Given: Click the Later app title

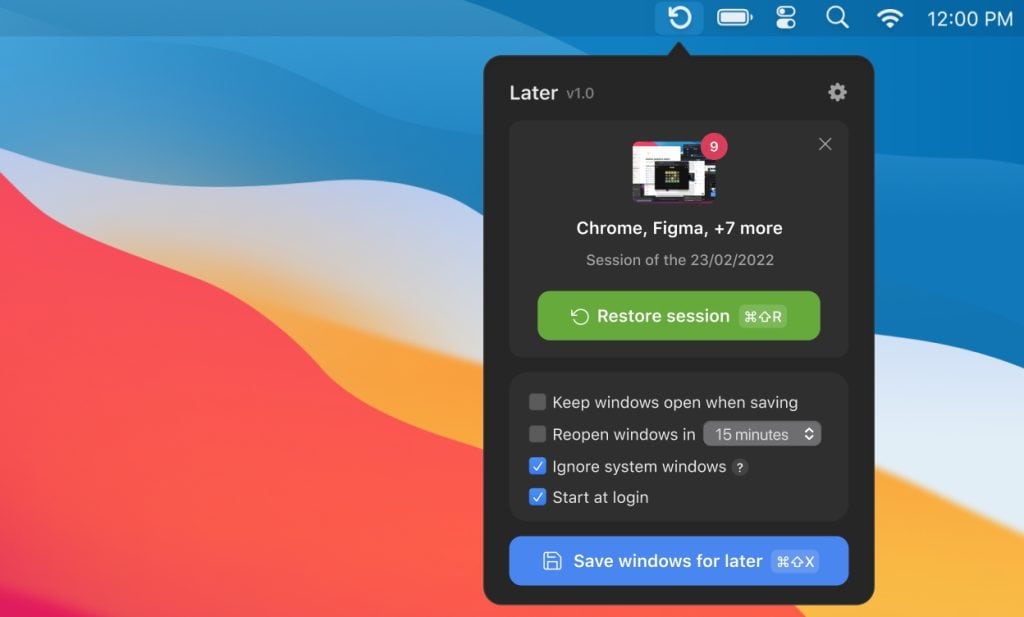Looking at the screenshot, I should (534, 93).
